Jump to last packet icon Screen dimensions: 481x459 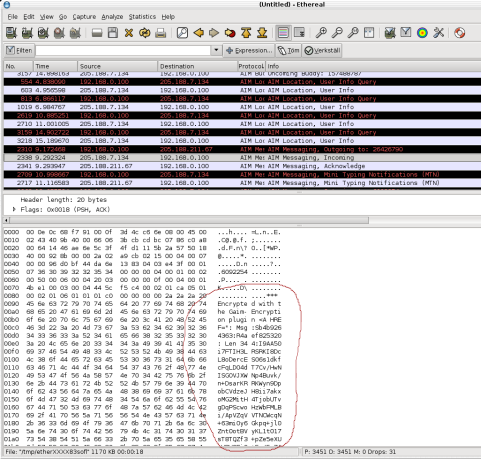coord(262,33)
